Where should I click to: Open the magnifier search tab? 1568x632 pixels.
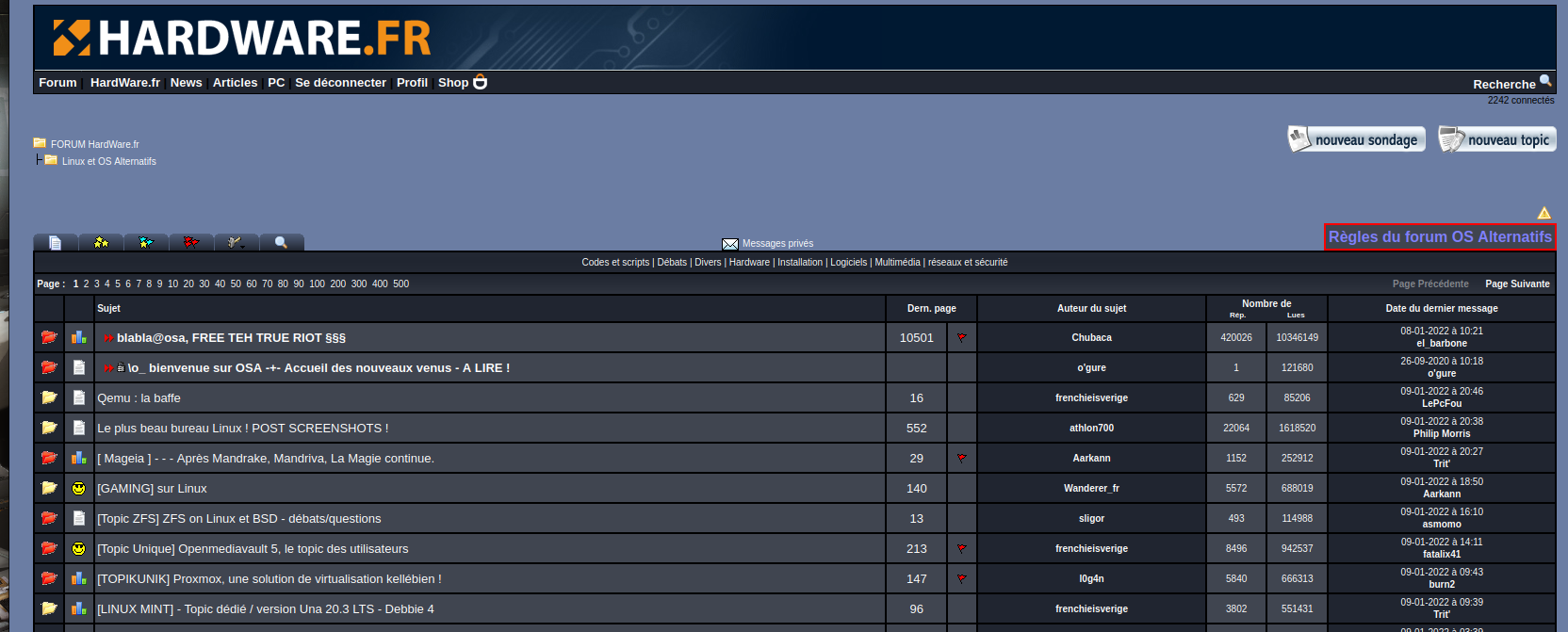point(281,242)
